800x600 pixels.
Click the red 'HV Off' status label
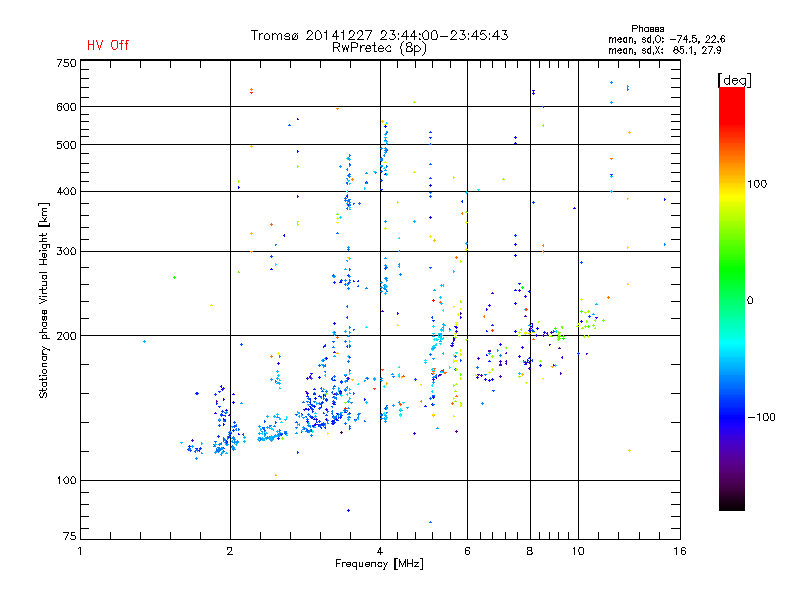(x=108, y=45)
